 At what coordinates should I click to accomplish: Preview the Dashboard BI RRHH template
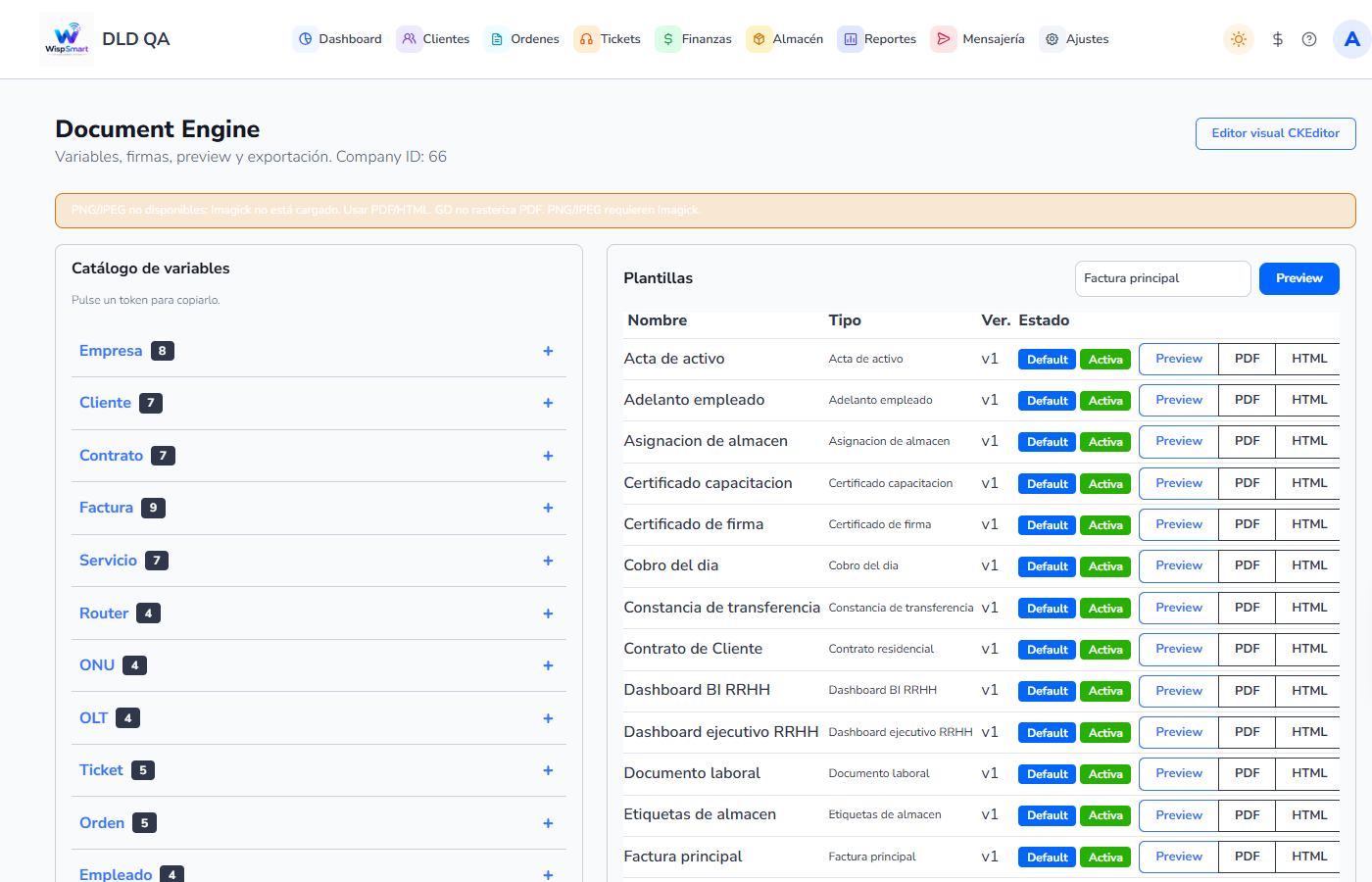pos(1178,691)
